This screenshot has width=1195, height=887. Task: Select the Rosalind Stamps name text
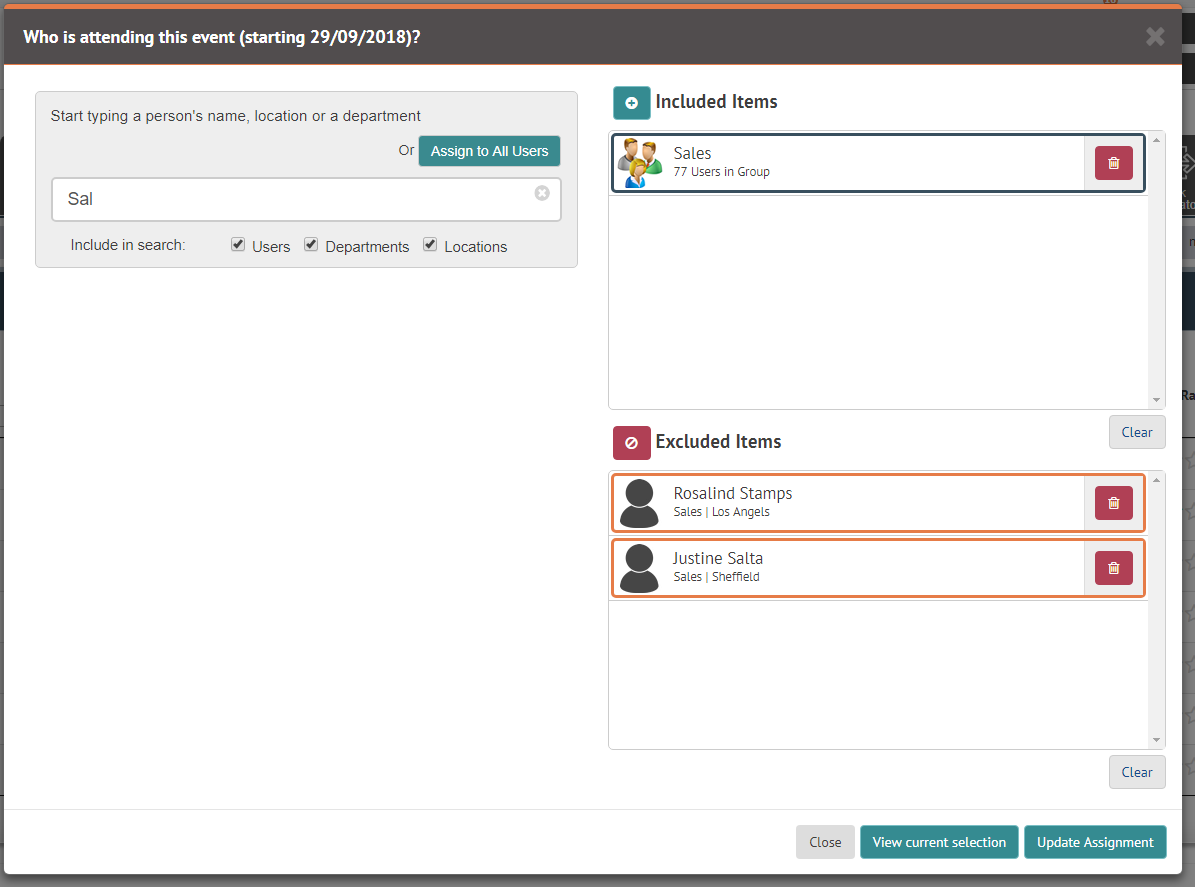[x=732, y=493]
